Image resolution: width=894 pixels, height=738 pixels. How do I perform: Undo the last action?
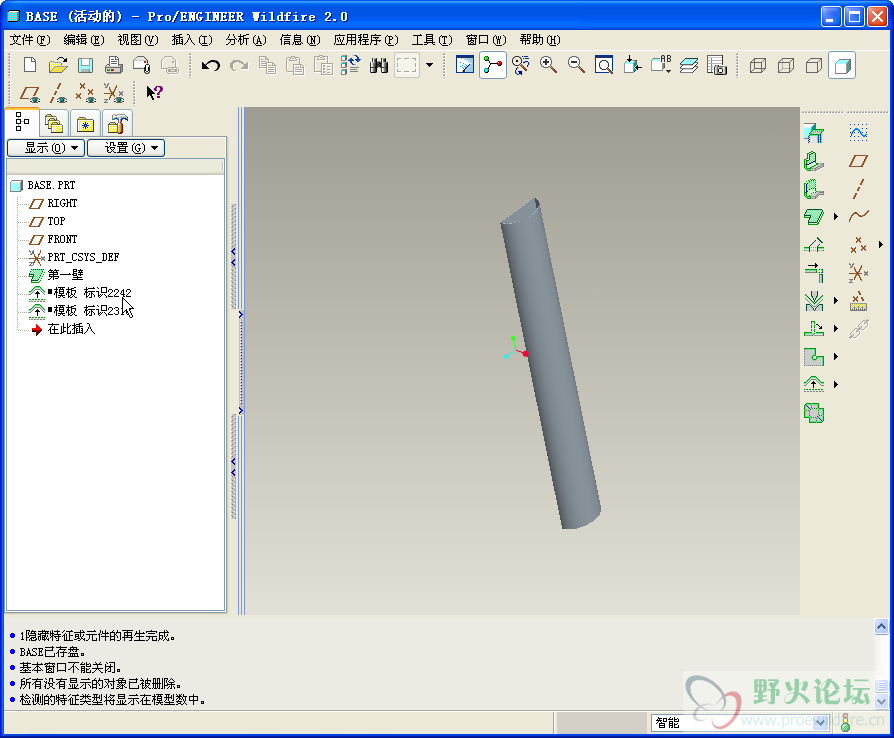211,66
